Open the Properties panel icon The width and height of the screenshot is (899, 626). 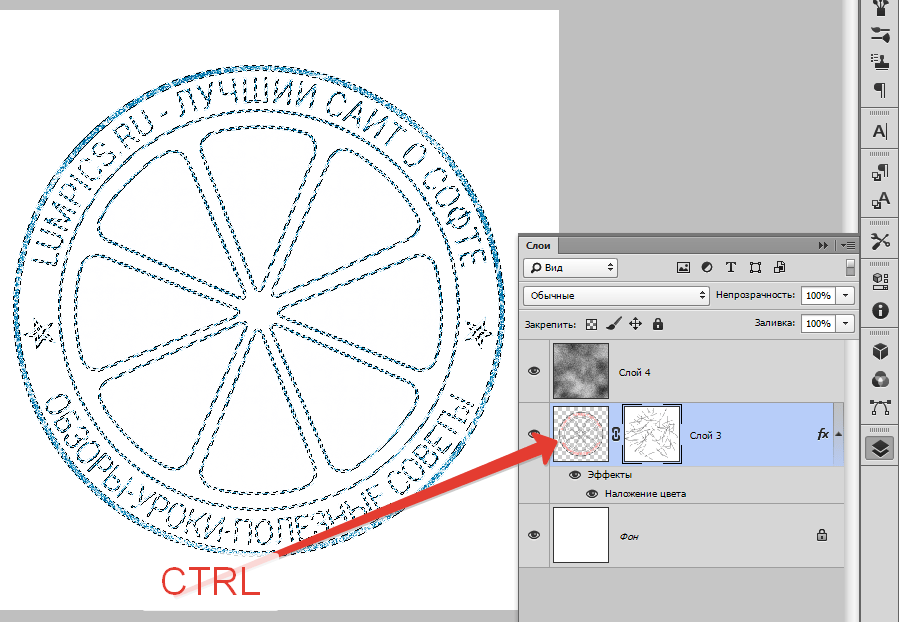(880, 282)
